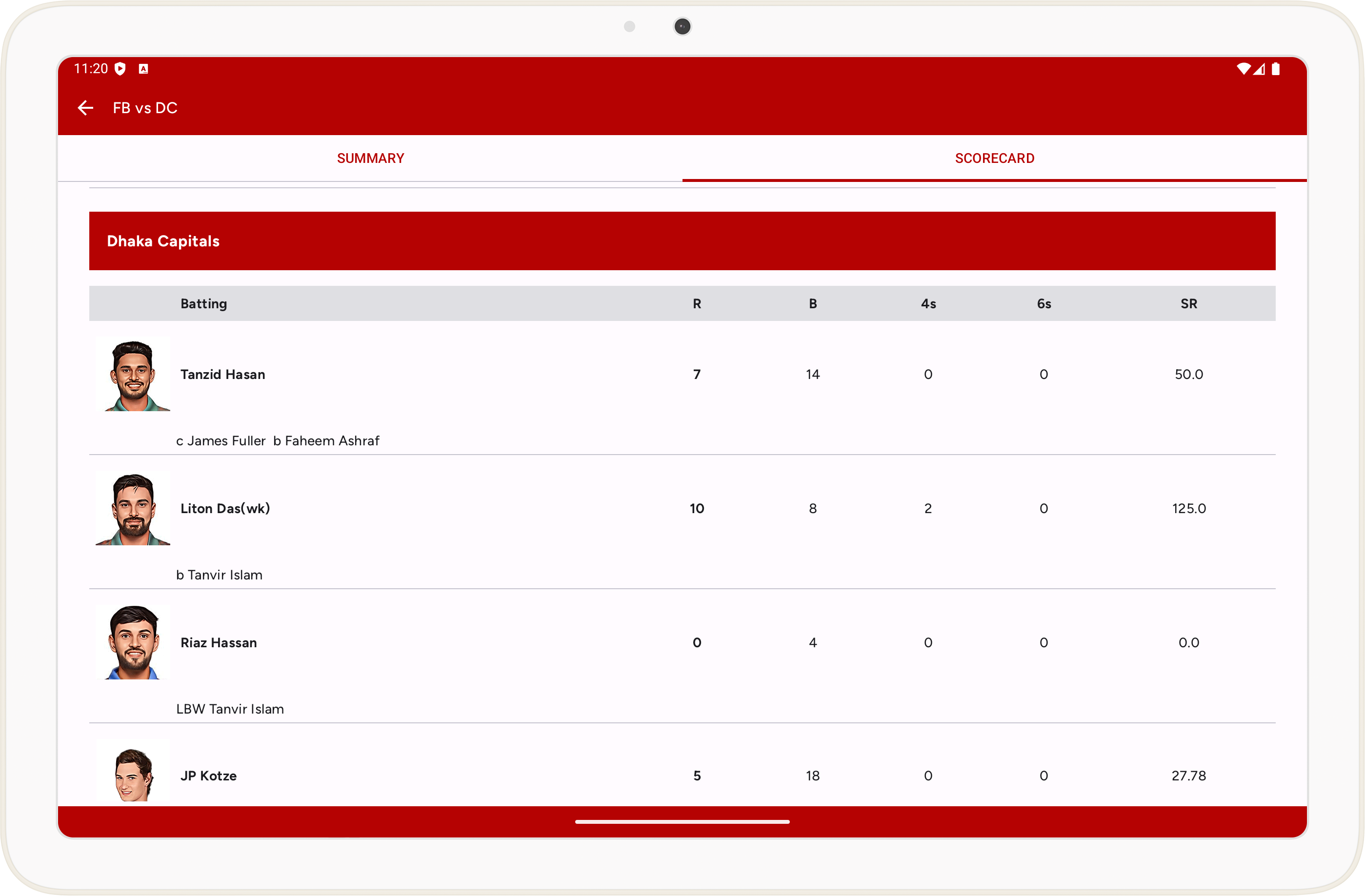Tap the FB vs DC title
This screenshot has width=1365, height=896.
[x=145, y=108]
